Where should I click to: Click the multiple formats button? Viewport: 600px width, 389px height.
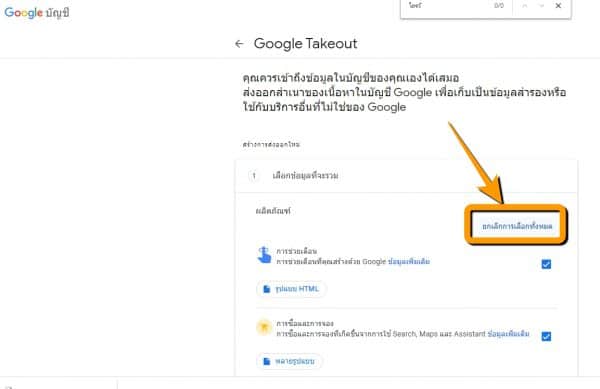[289, 361]
